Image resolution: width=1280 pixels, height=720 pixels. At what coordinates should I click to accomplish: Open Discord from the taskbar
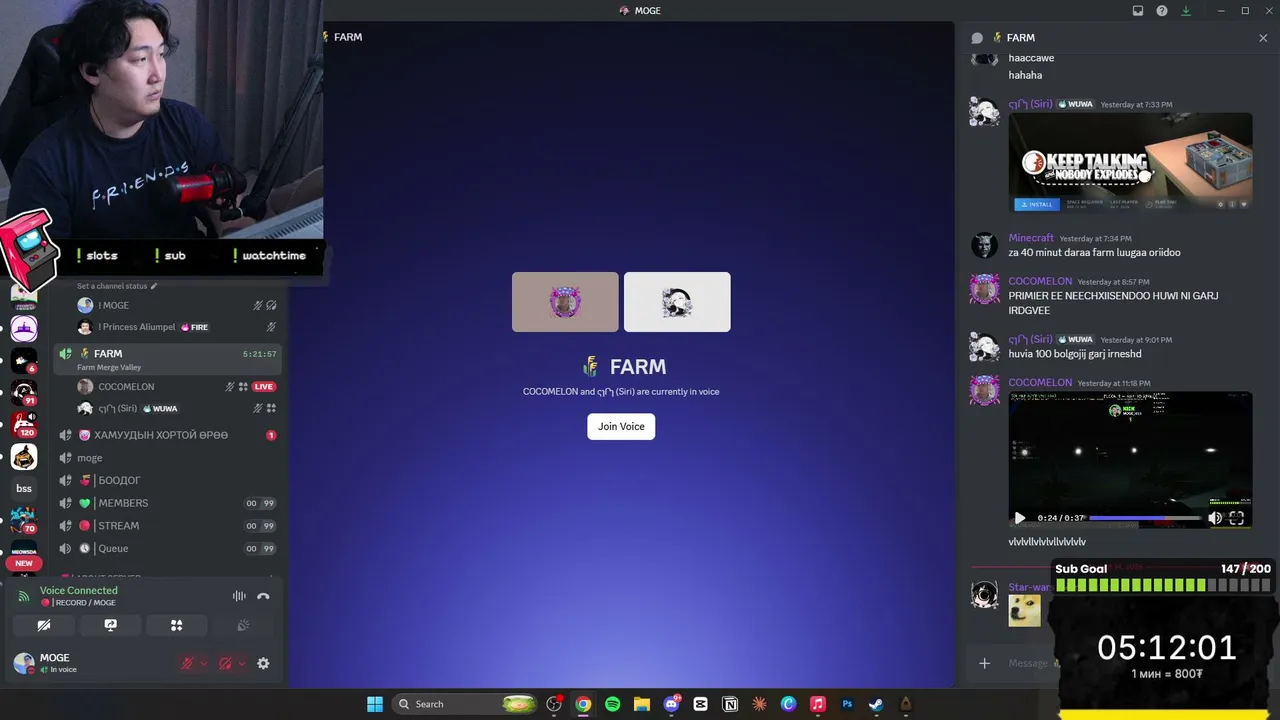(671, 704)
